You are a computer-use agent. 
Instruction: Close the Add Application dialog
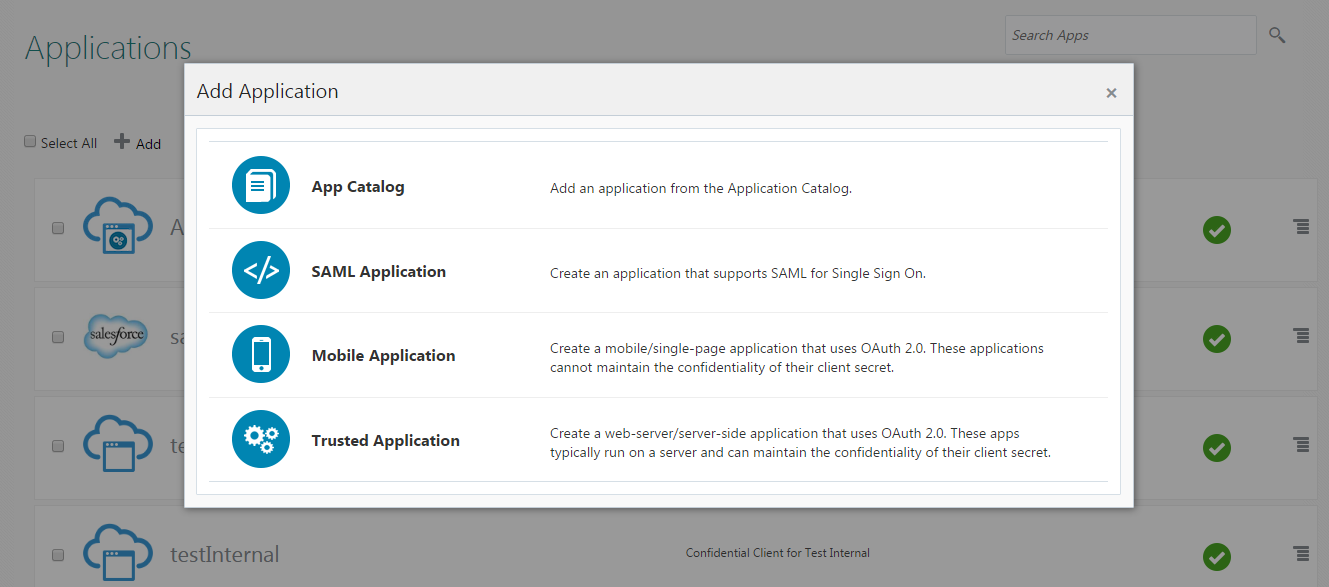coord(1111,92)
